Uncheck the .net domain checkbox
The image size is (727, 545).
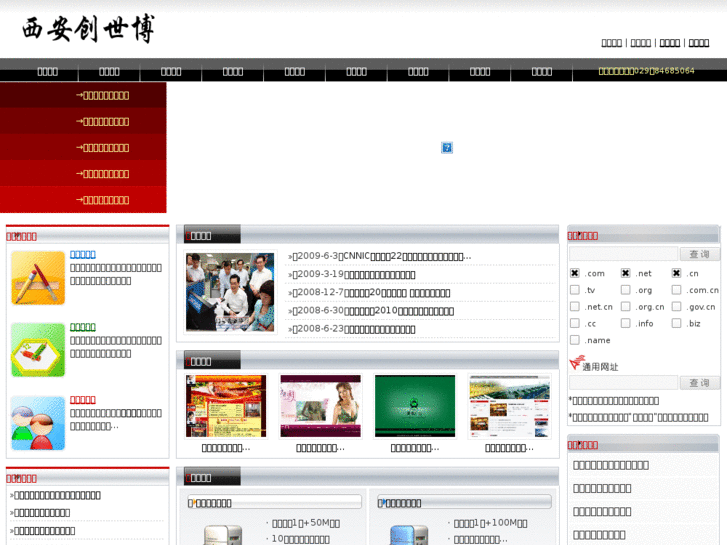[x=625, y=273]
